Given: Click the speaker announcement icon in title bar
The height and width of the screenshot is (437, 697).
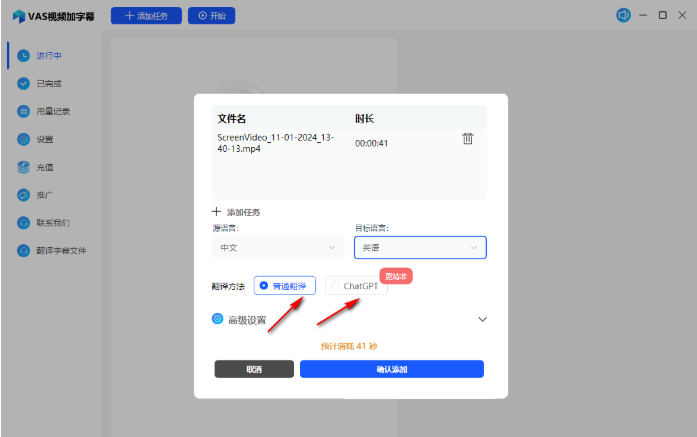Looking at the screenshot, I should point(623,15).
